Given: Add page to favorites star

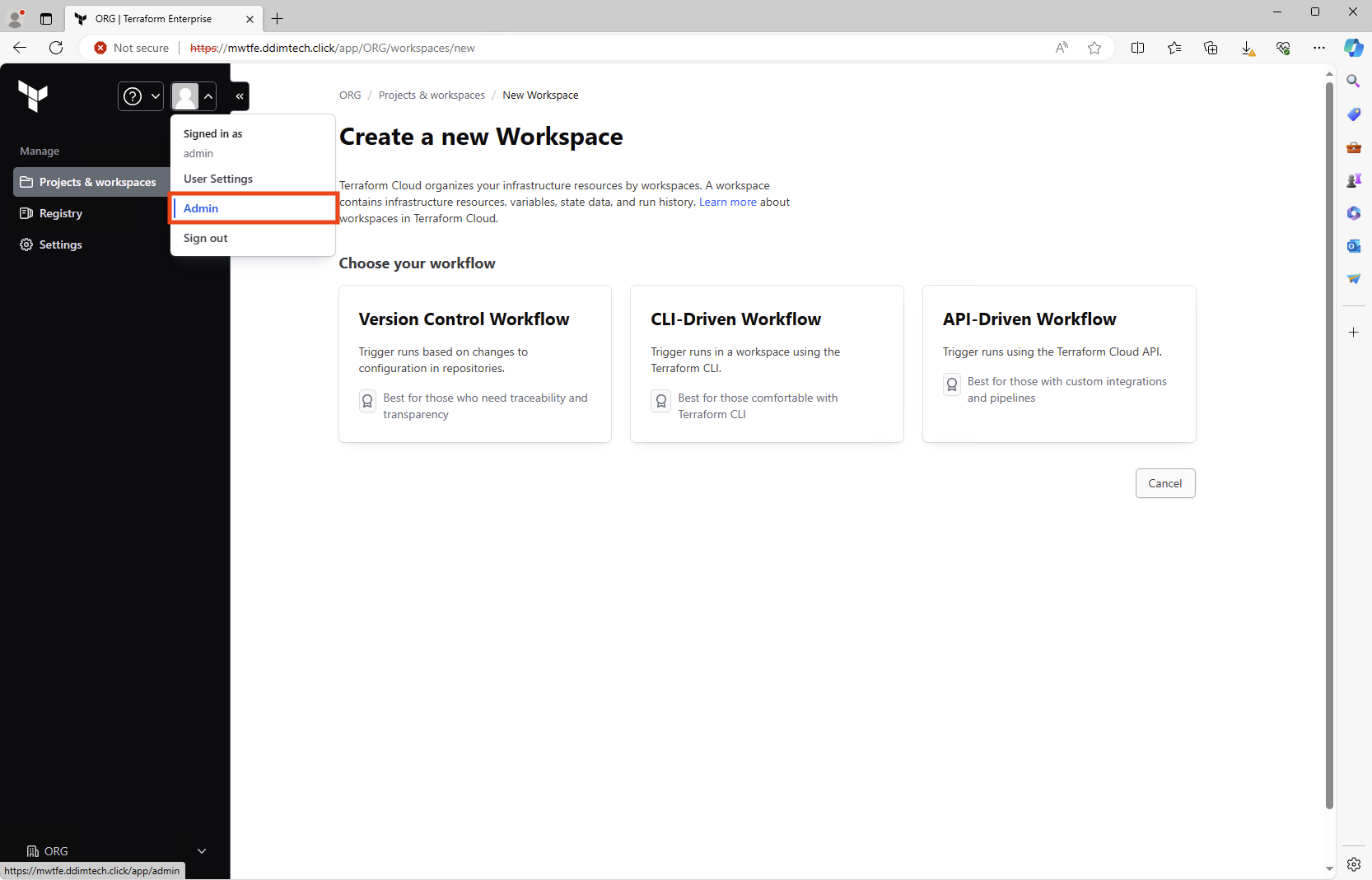Looking at the screenshot, I should pos(1094,48).
